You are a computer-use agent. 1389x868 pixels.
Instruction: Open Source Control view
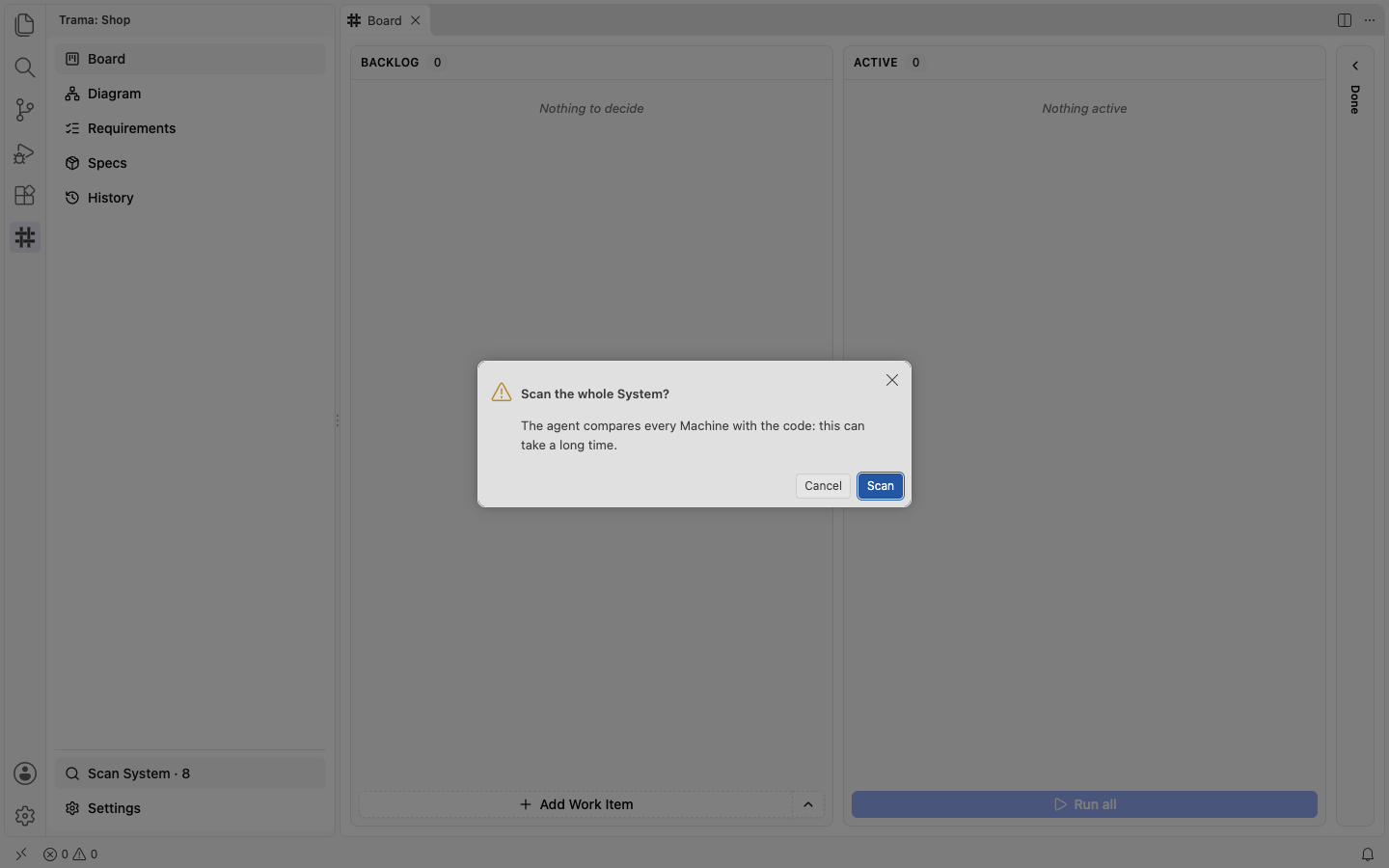click(25, 109)
